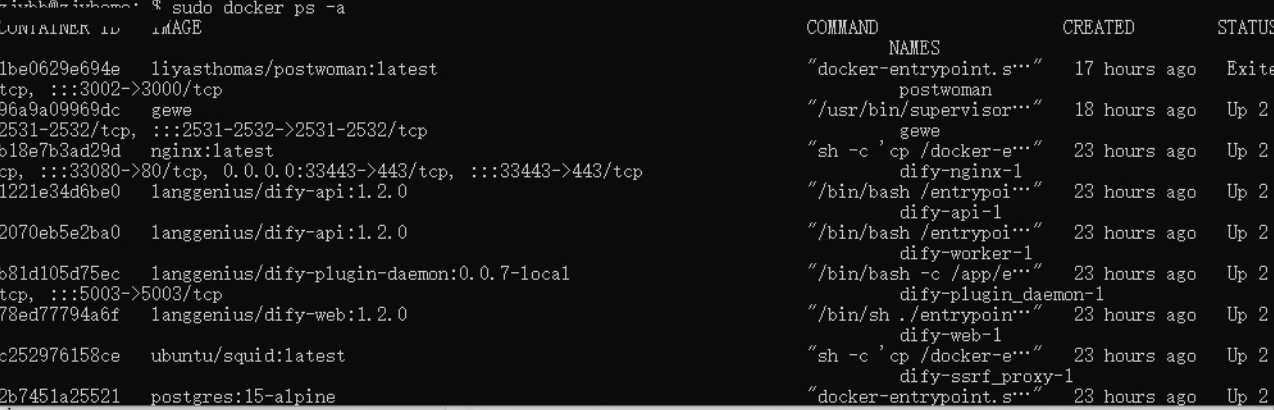Click the liyasthomas/postwoman:latest image name

tap(294, 69)
